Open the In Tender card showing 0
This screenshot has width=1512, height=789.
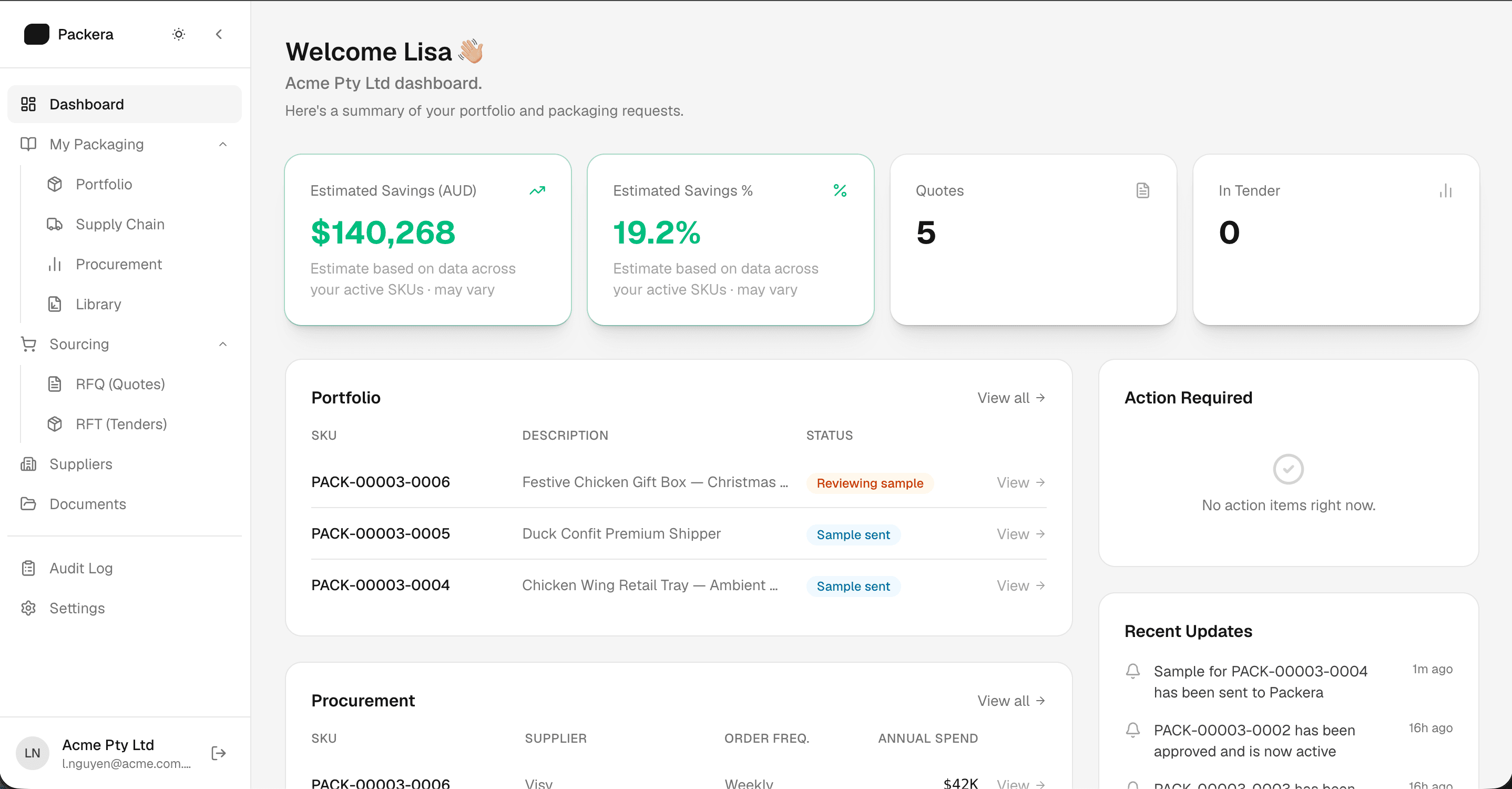[x=1336, y=239]
